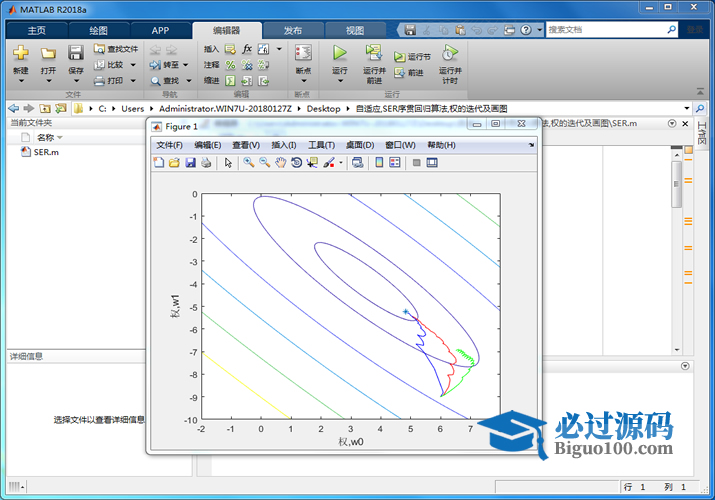The width and height of the screenshot is (715, 500).
Task: Open Figure 1 窗口(W) menu
Action: [400, 145]
